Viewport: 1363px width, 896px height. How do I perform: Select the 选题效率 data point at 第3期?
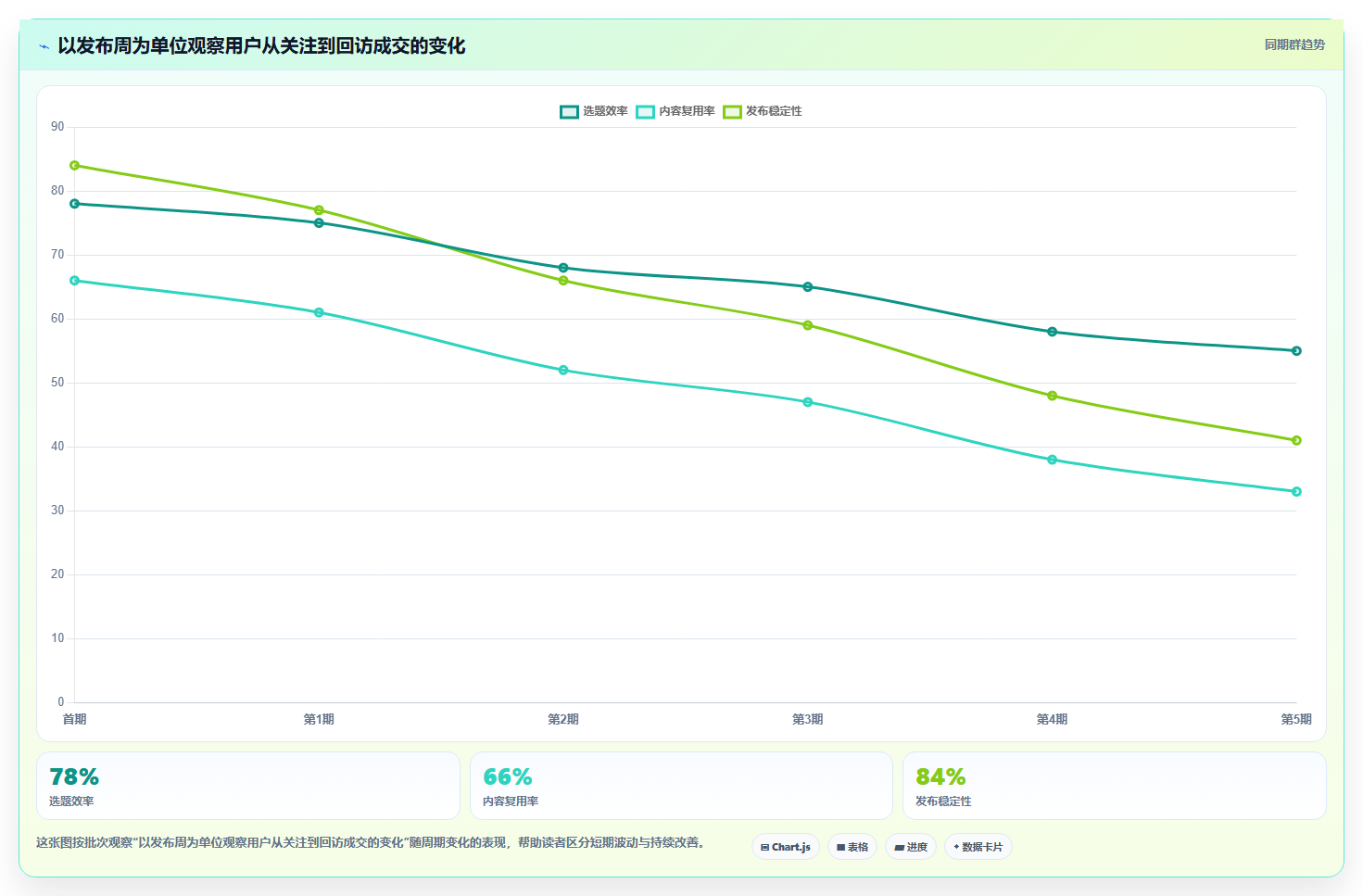(x=808, y=287)
